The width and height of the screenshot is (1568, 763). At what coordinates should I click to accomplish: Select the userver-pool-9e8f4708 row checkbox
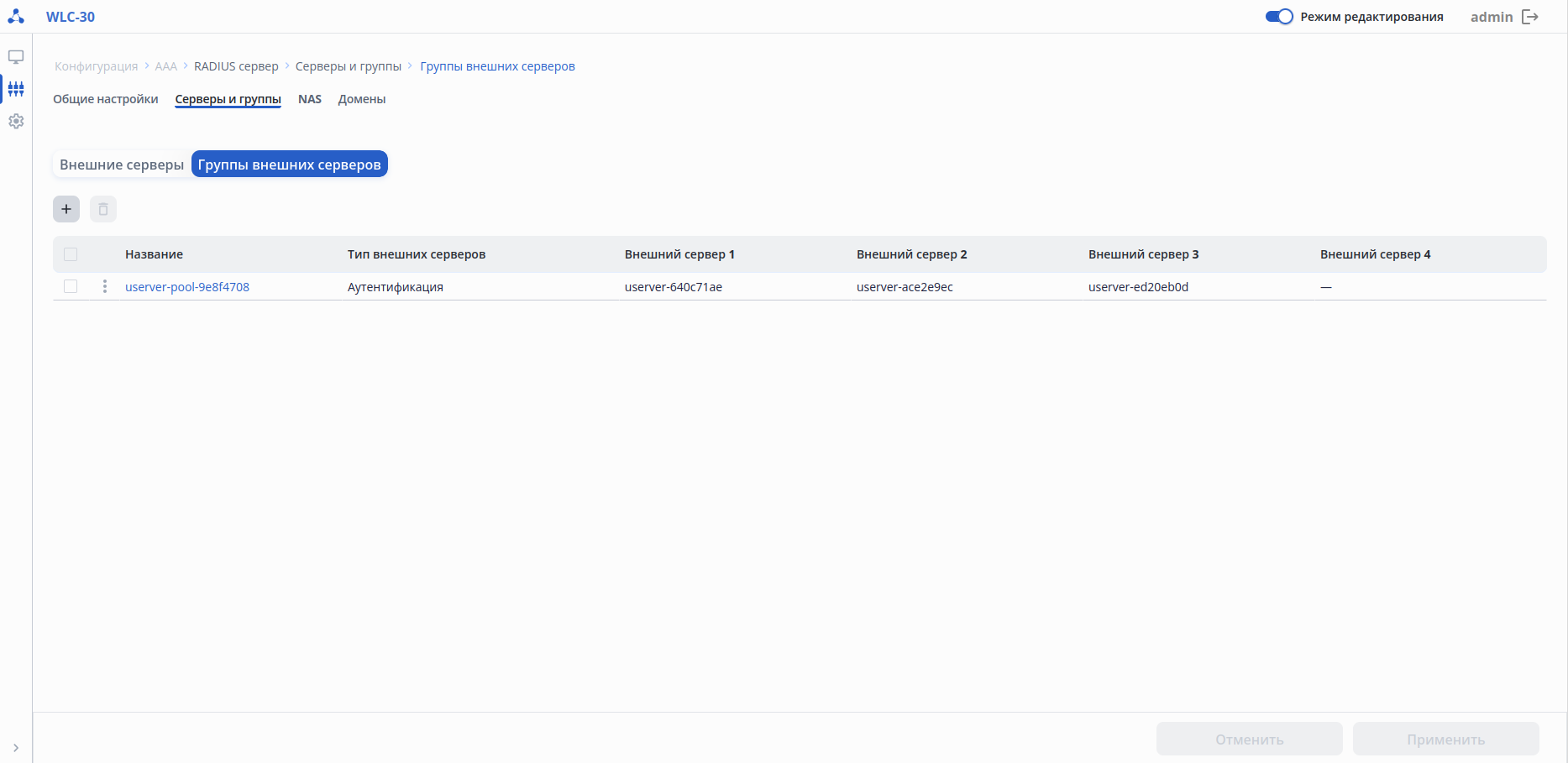71,287
